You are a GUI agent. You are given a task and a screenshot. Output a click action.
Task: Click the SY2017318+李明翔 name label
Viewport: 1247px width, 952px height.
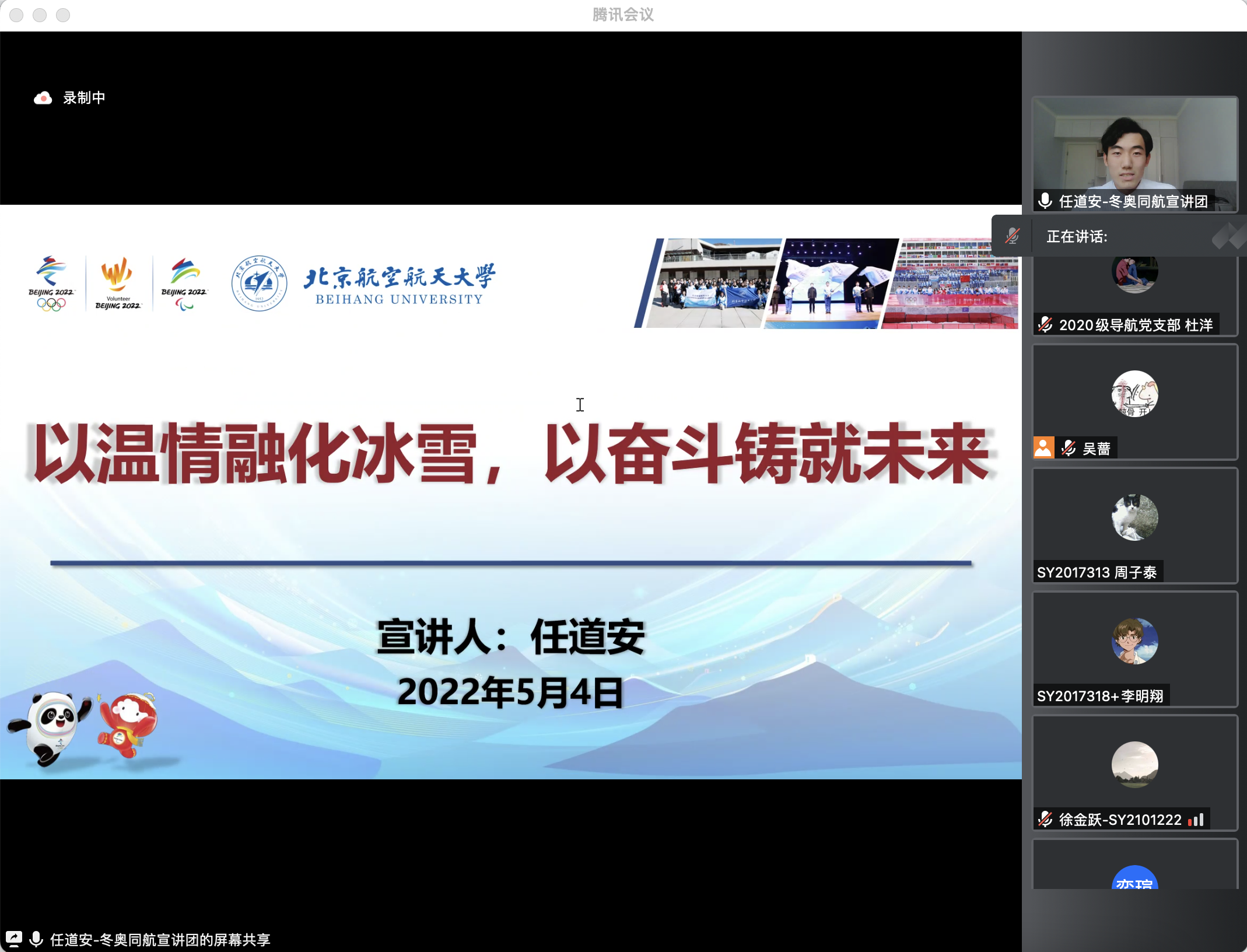[x=1100, y=696]
